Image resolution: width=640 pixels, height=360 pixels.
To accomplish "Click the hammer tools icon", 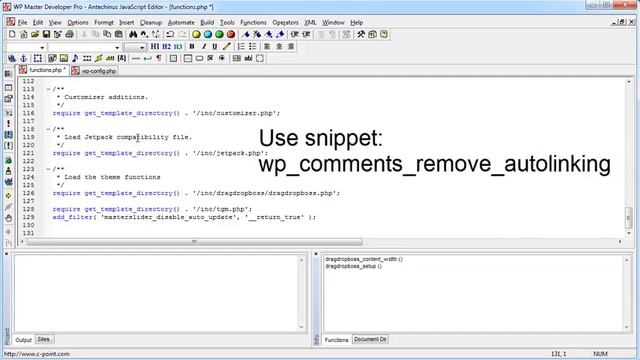I will [361, 34].
